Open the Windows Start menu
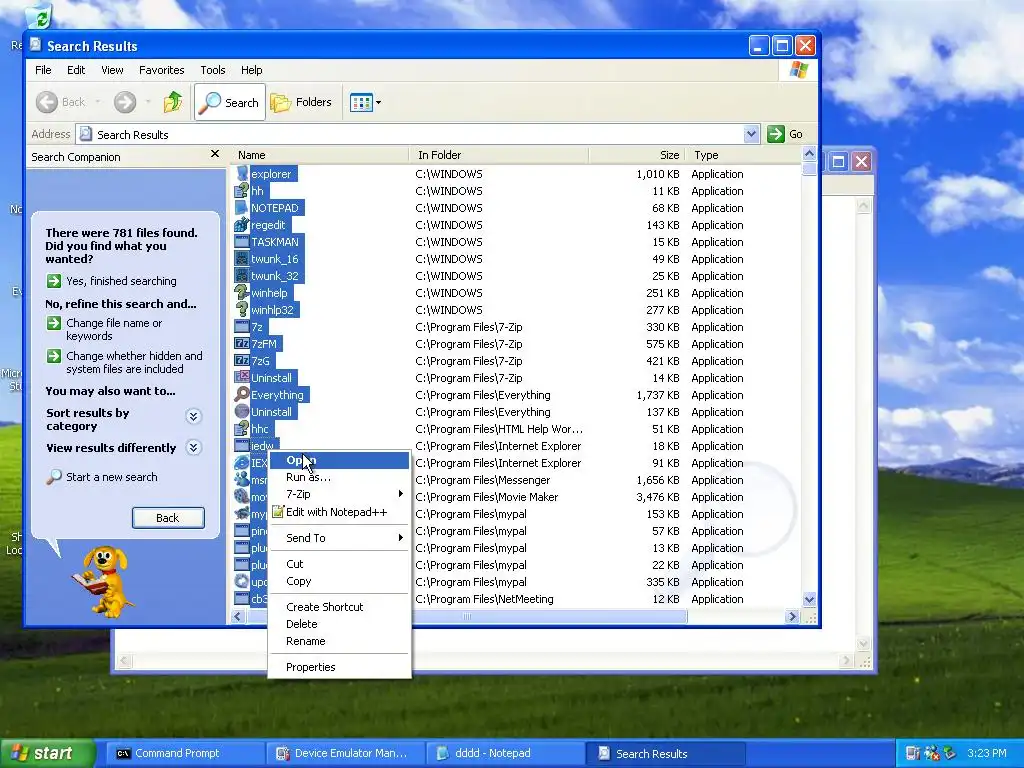1024x768 pixels. (47, 753)
